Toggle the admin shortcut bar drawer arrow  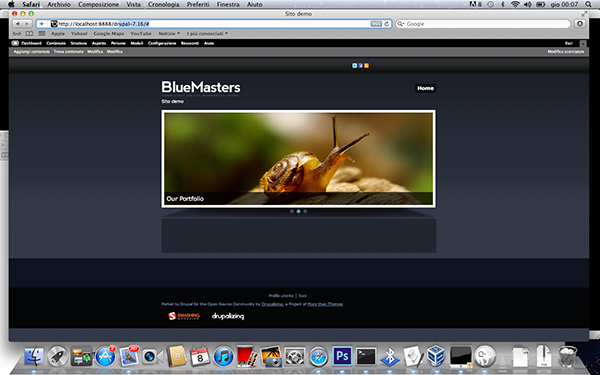[583, 44]
